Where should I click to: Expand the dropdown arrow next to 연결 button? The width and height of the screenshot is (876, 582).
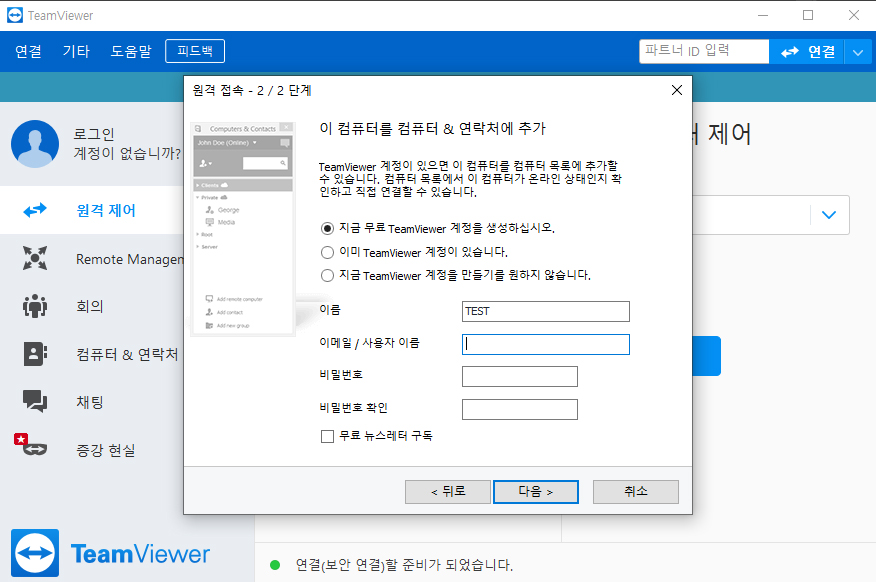pyautogui.click(x=858, y=52)
